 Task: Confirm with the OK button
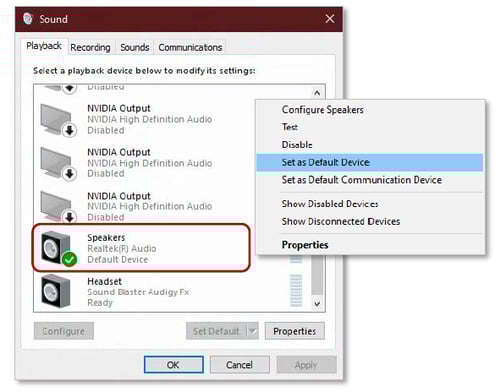tap(174, 365)
